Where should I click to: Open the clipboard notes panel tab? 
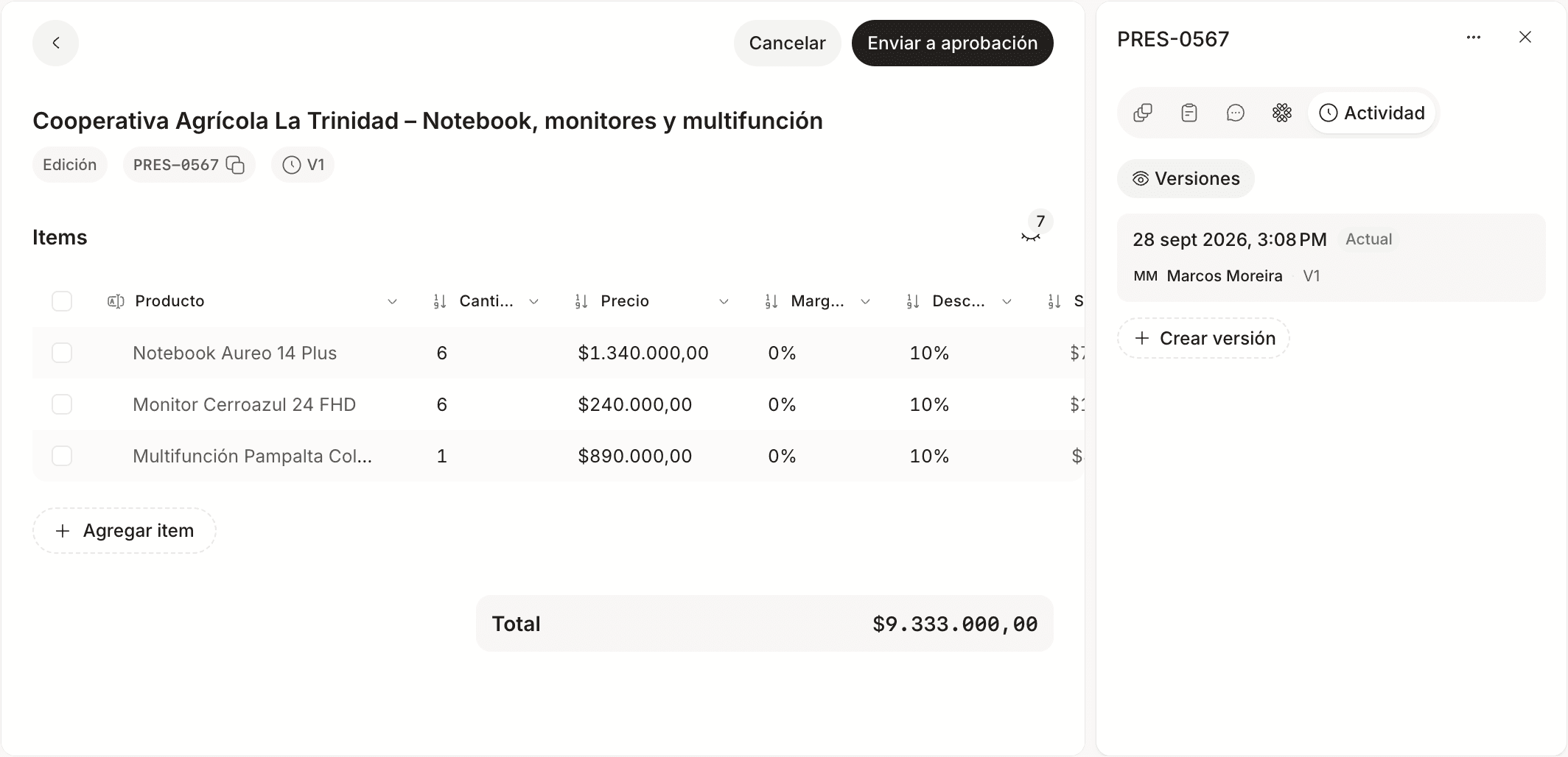[1189, 113]
